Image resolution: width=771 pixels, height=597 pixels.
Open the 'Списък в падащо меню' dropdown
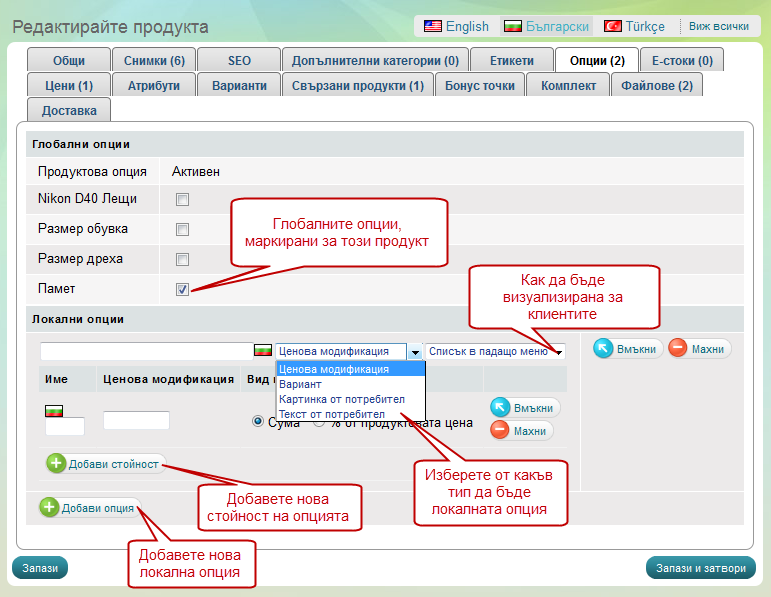(495, 352)
